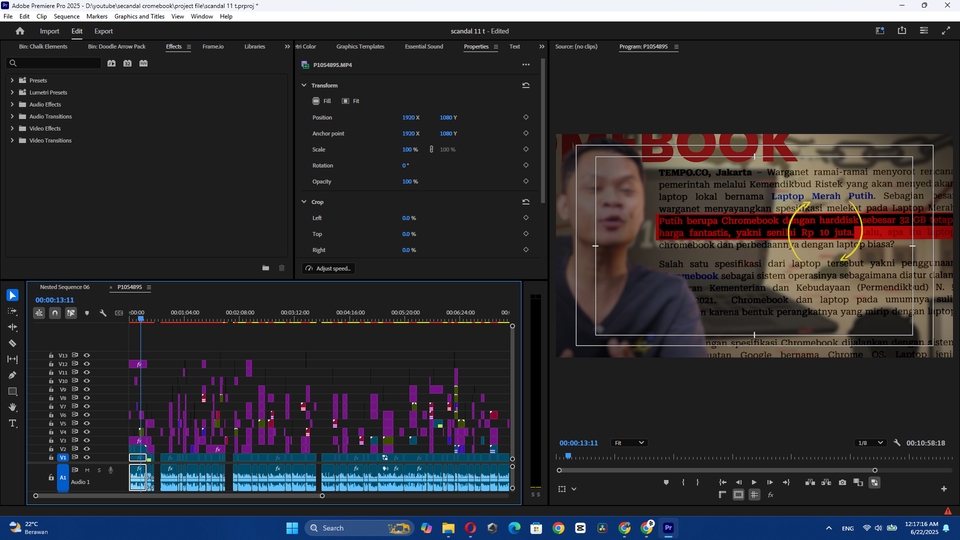Image resolution: width=960 pixels, height=540 pixels.
Task: Switch to the Export workspace tab
Action: tap(103, 31)
